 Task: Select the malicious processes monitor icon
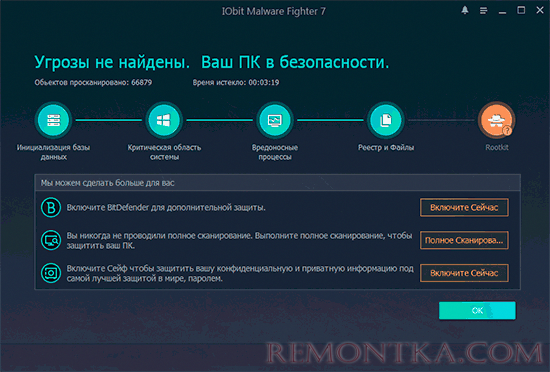point(275,120)
